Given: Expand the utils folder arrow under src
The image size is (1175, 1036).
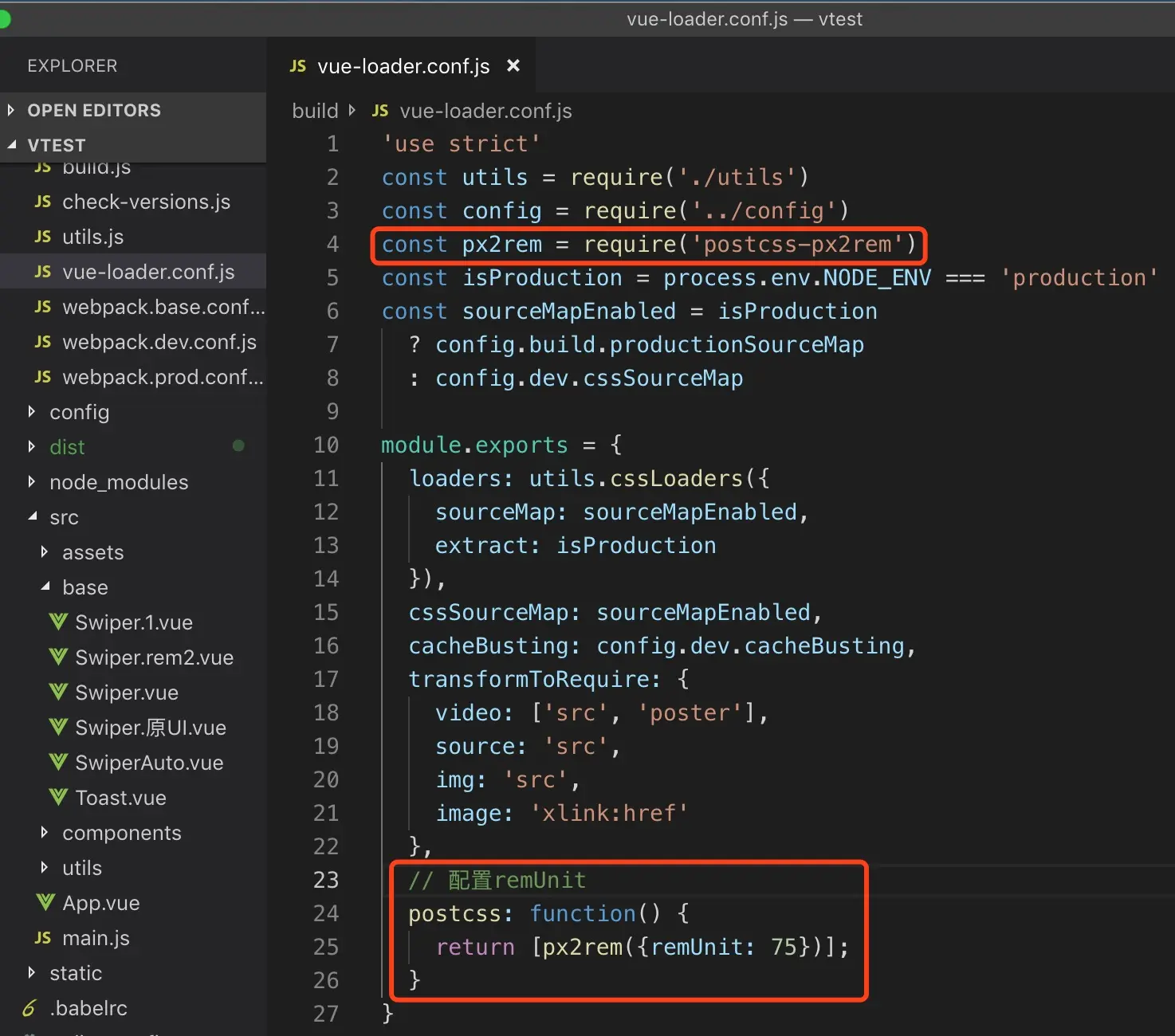Looking at the screenshot, I should tap(45, 868).
